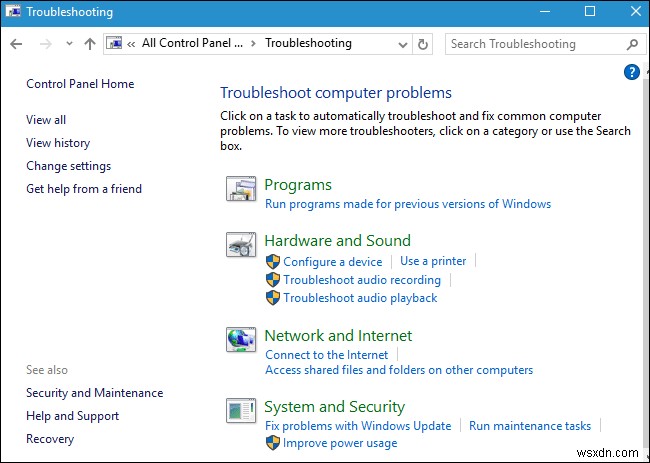Select View all in the sidebar
The image size is (650, 463).
[46, 120]
